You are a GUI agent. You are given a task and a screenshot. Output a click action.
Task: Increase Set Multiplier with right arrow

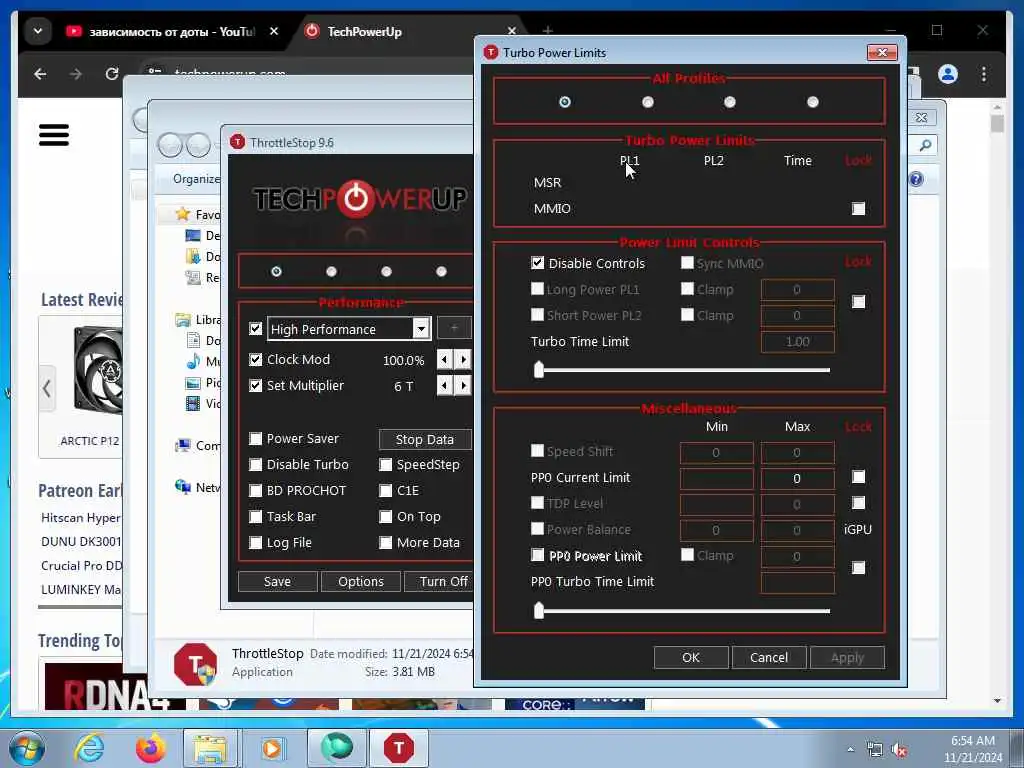click(x=462, y=385)
